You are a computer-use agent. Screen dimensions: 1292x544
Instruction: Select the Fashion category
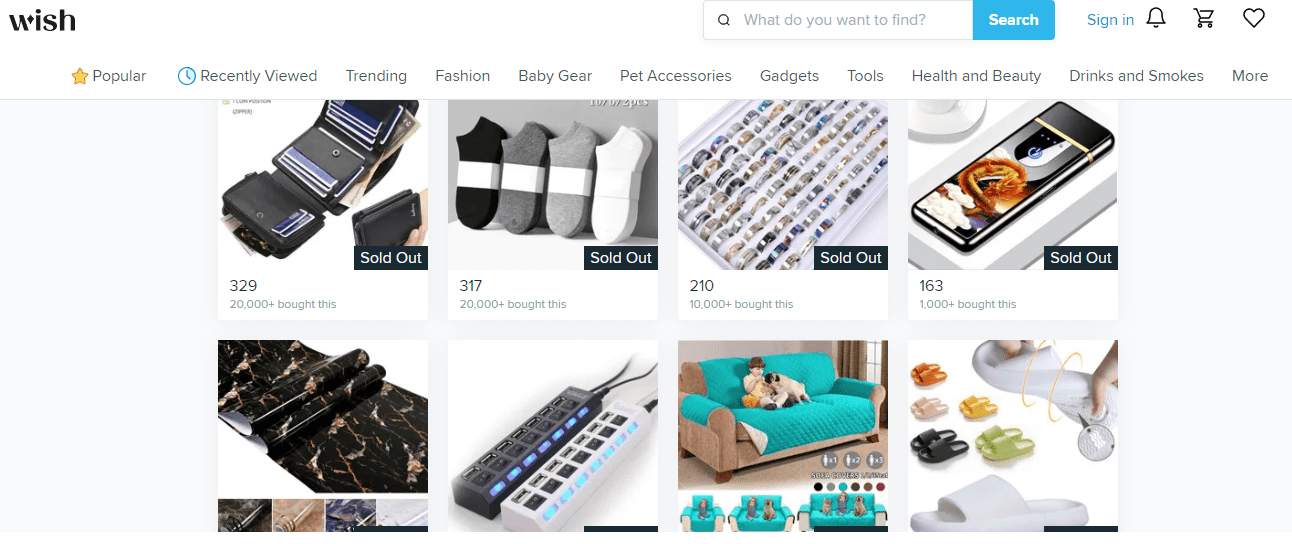[x=462, y=76]
